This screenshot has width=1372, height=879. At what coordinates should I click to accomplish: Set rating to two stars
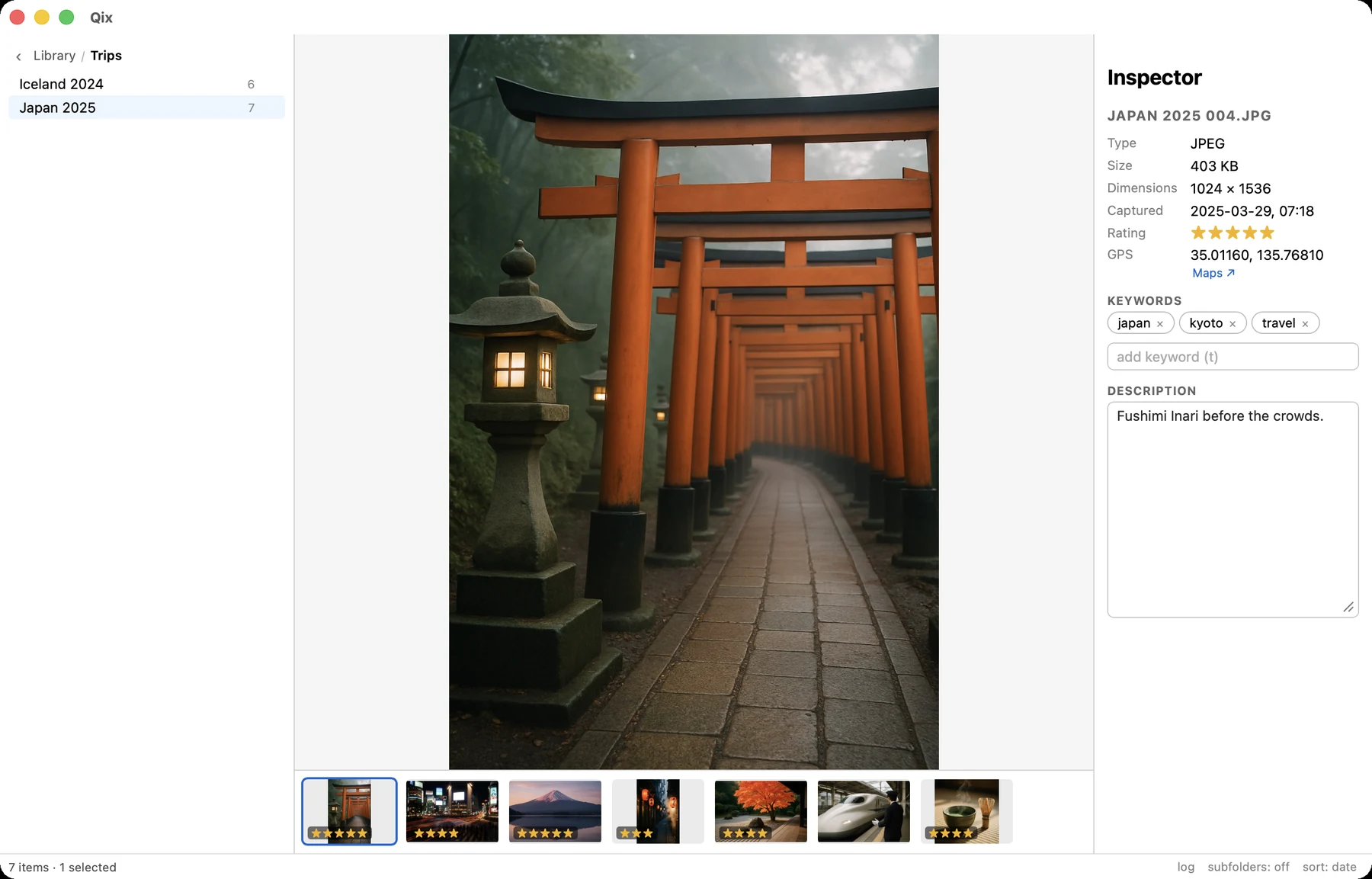(1216, 233)
